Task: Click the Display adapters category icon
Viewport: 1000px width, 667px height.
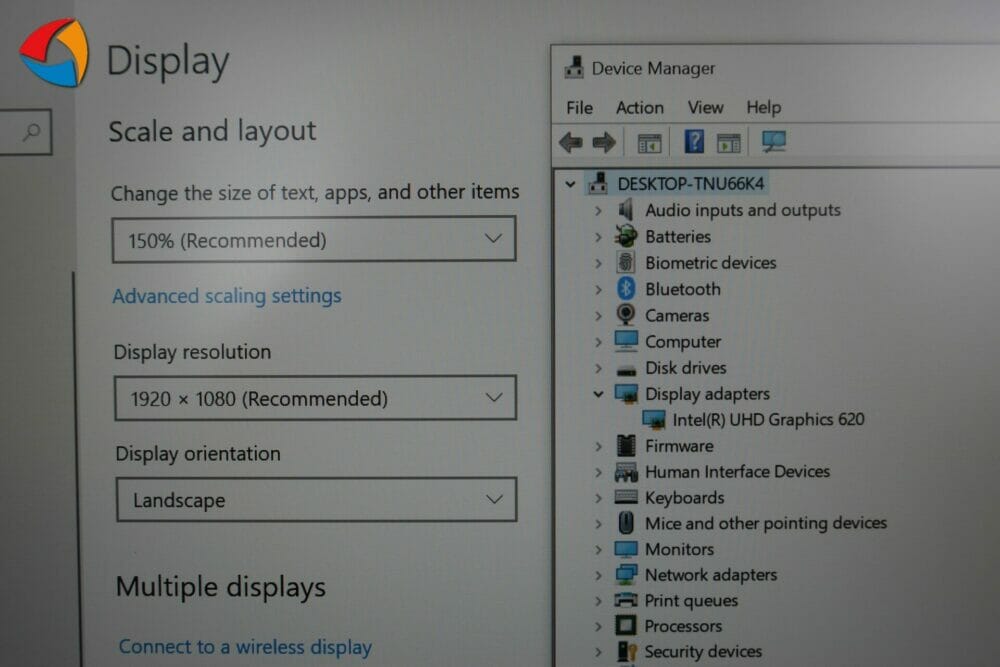Action: tap(626, 393)
